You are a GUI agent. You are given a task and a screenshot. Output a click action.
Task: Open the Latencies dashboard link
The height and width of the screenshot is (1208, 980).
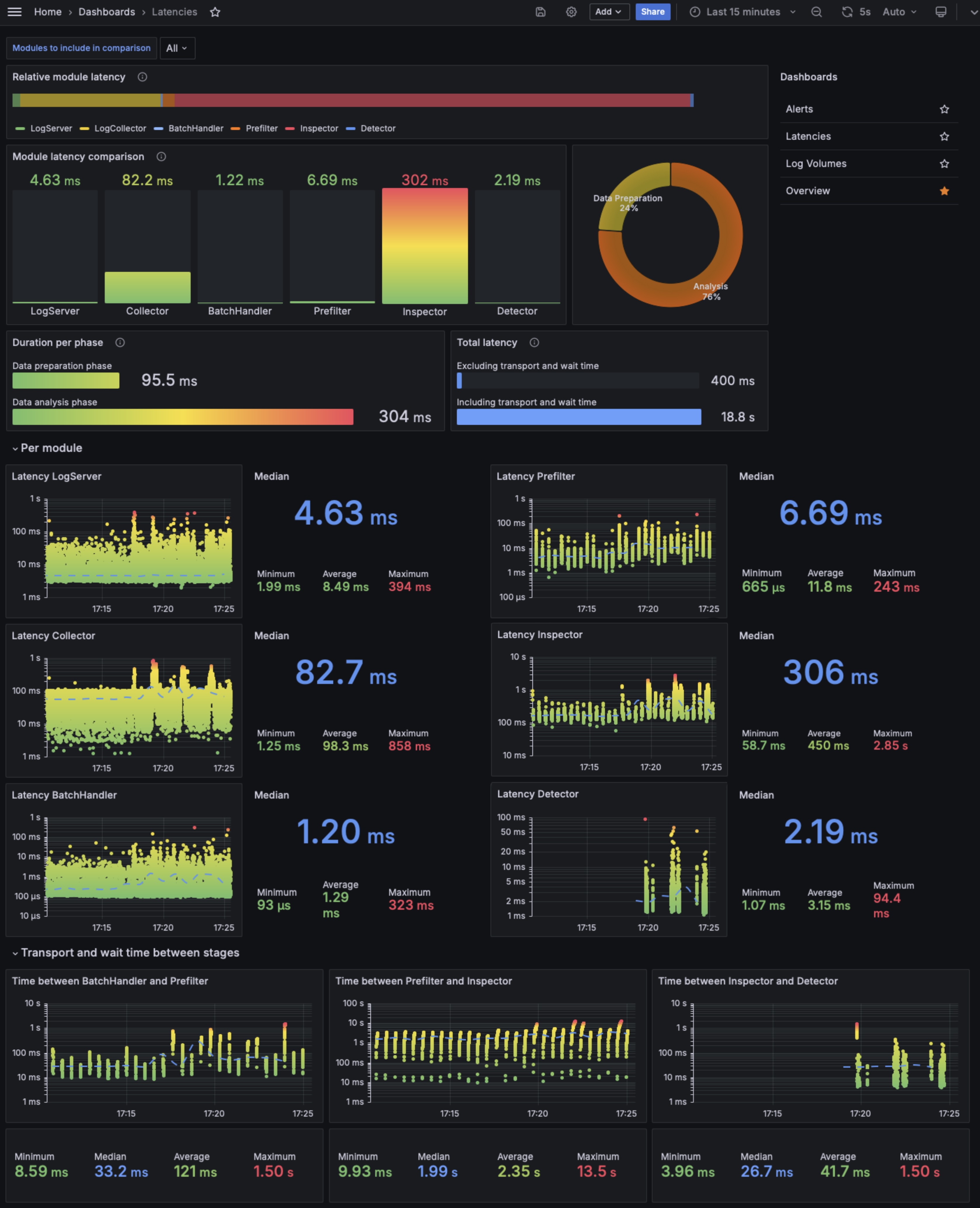point(808,136)
